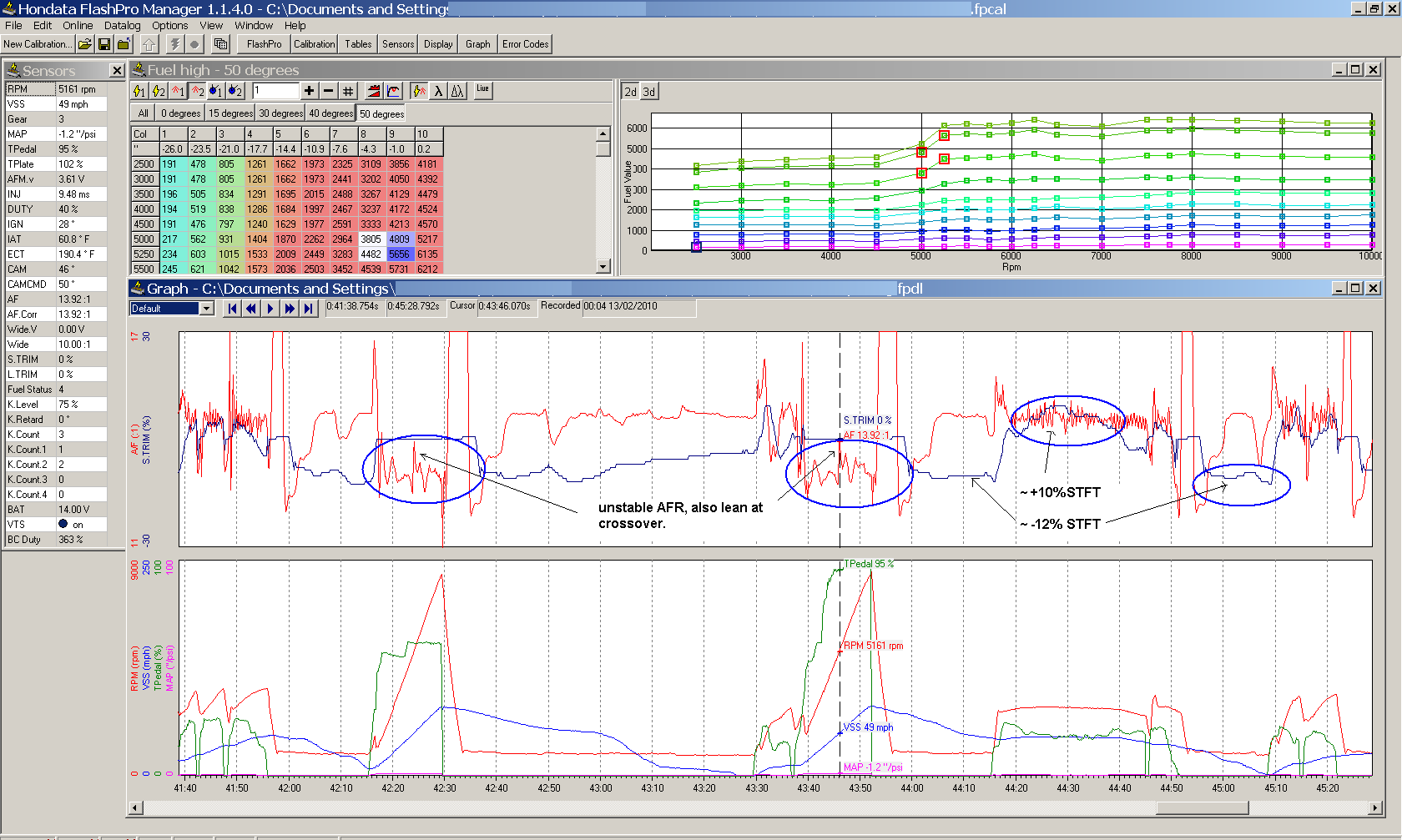Click the delta lambda icon
Screen dimensions: 1402x840
(x=458, y=91)
